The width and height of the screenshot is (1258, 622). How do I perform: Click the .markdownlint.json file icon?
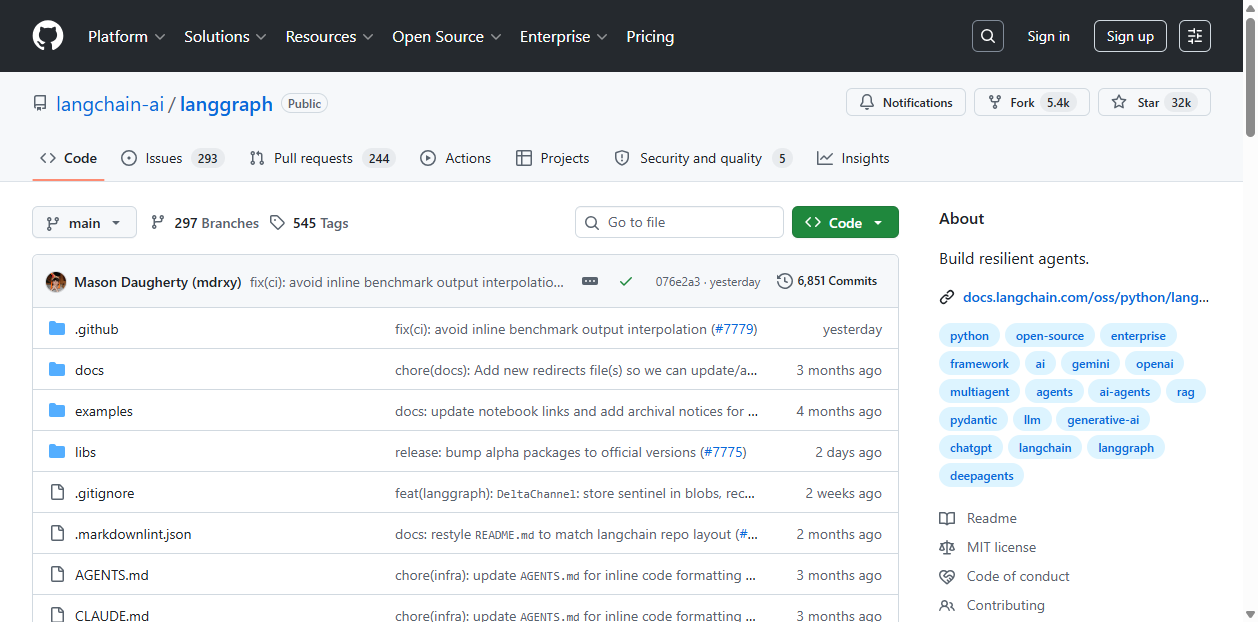pyautogui.click(x=57, y=534)
